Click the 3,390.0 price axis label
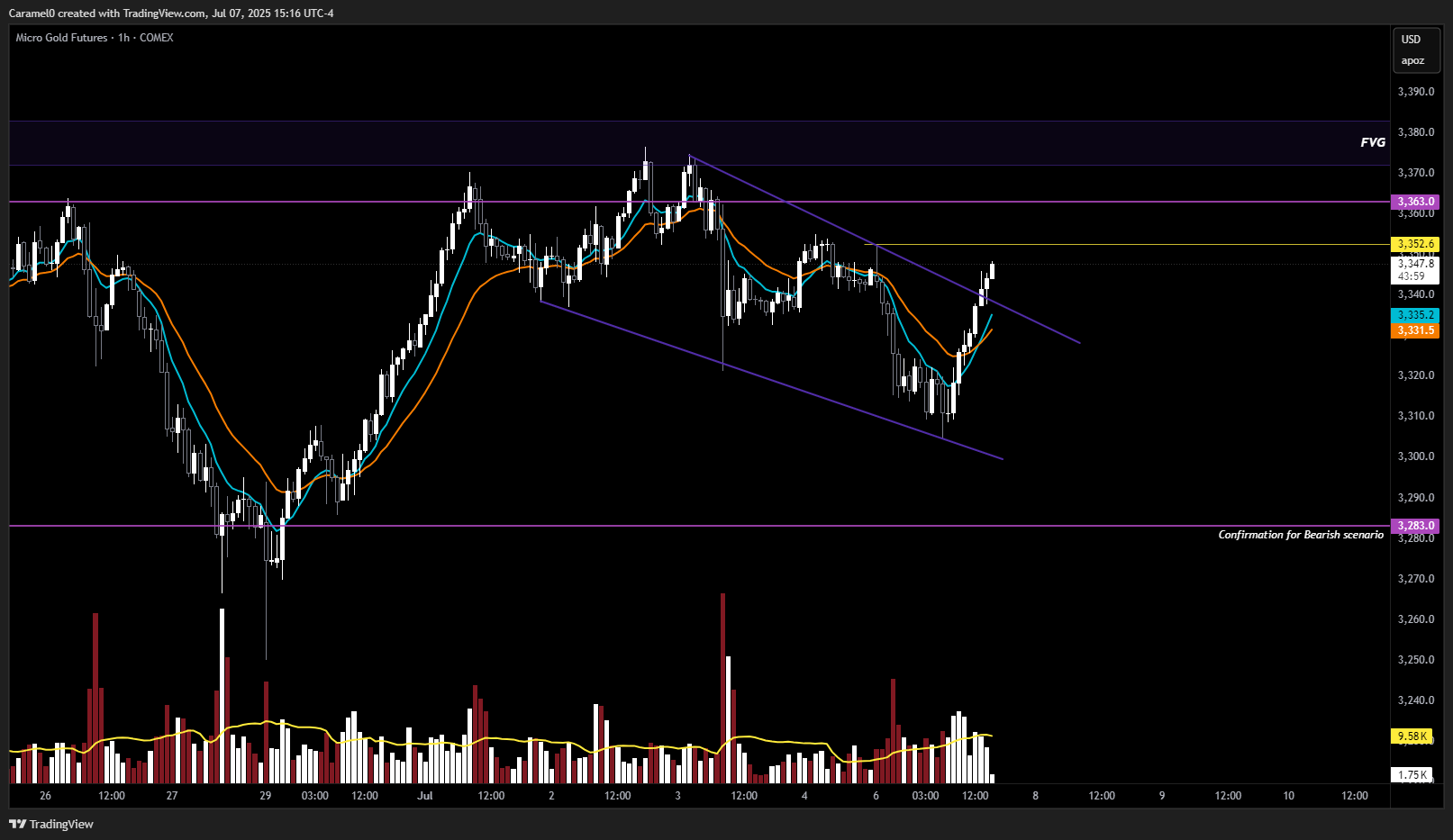1453x840 pixels. point(1416,92)
